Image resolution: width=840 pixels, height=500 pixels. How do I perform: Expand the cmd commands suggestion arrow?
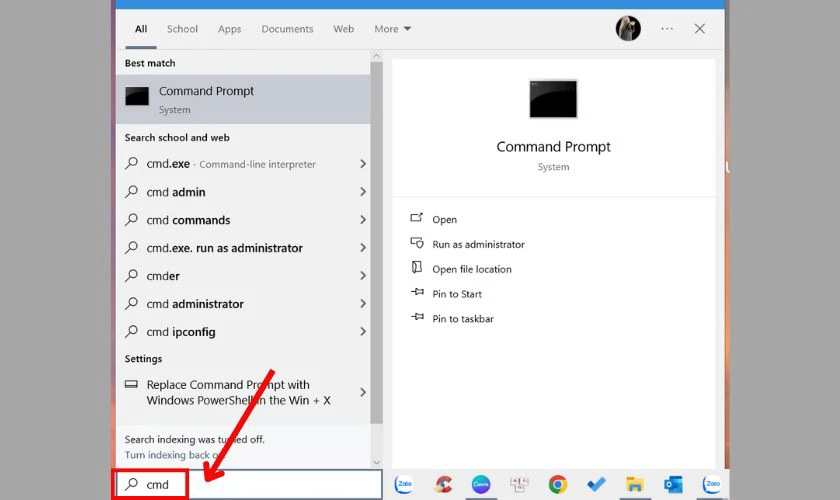(363, 219)
